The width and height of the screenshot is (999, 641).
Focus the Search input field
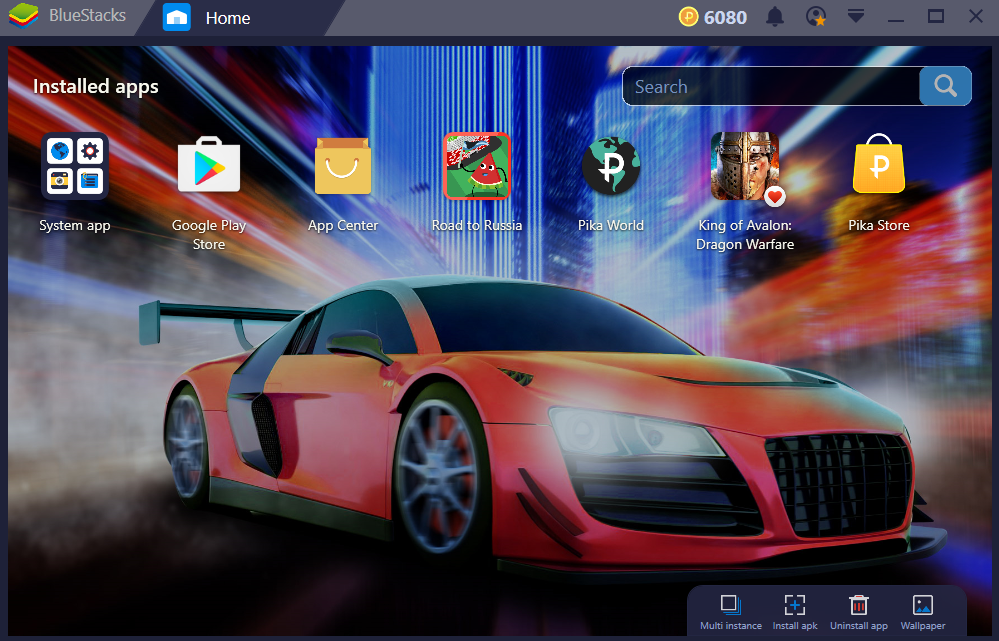coord(770,87)
